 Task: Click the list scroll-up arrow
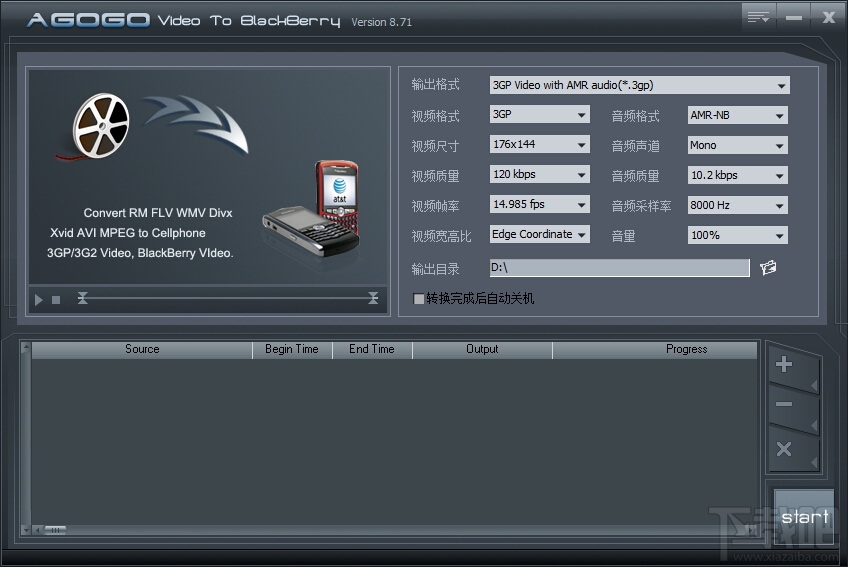point(25,347)
